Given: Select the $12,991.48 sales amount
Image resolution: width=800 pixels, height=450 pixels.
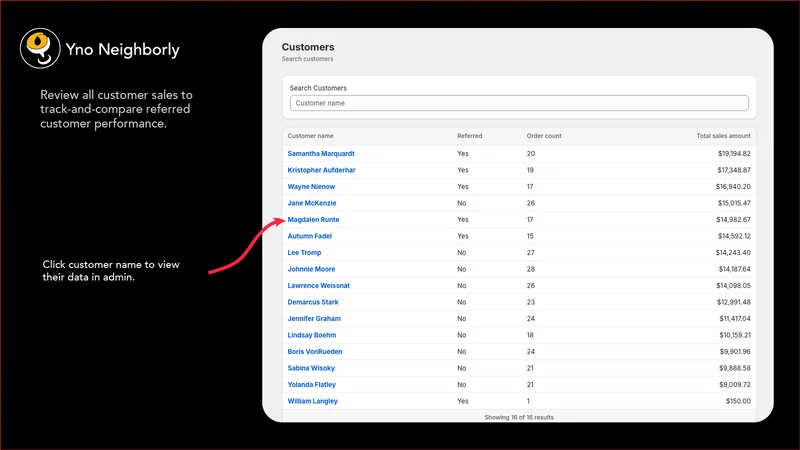Looking at the screenshot, I should (x=734, y=302).
